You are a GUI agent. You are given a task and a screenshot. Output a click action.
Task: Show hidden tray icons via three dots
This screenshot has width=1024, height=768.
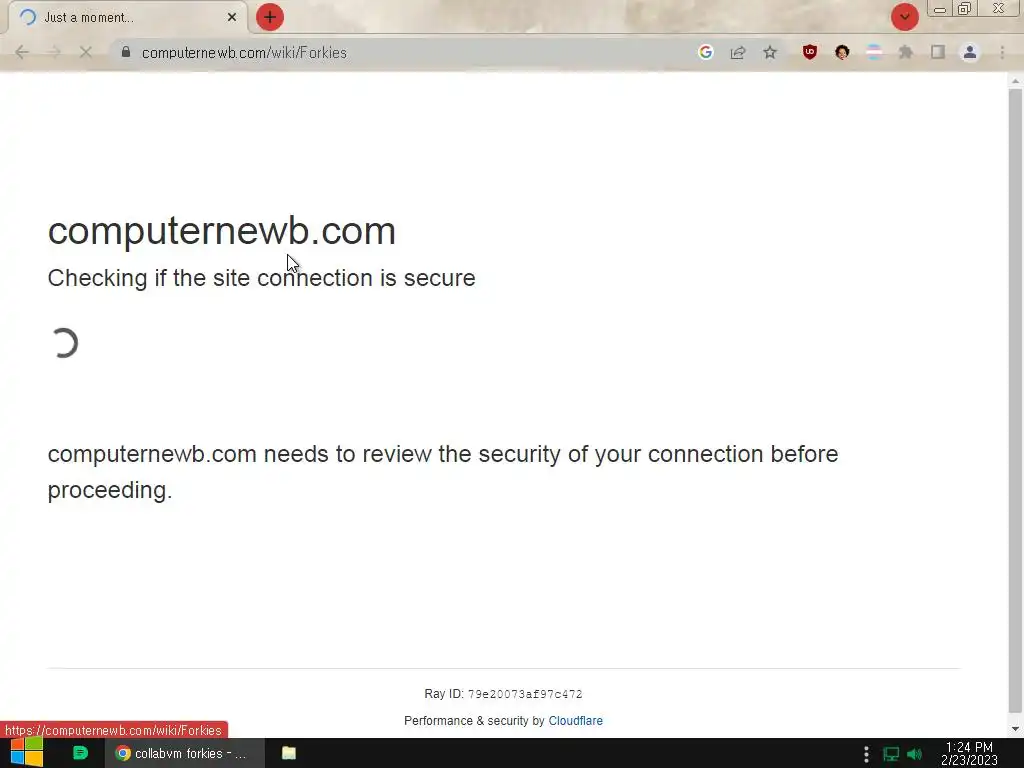tap(866, 754)
